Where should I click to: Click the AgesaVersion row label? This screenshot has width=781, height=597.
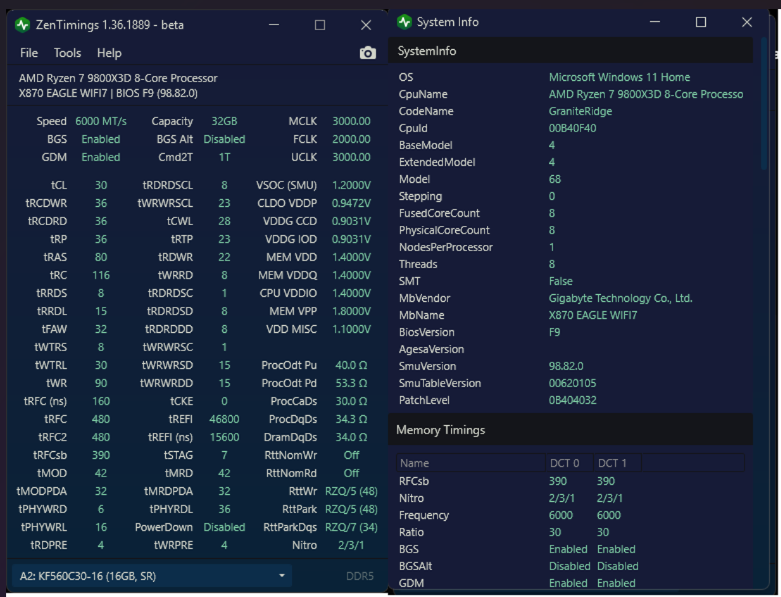coord(431,349)
